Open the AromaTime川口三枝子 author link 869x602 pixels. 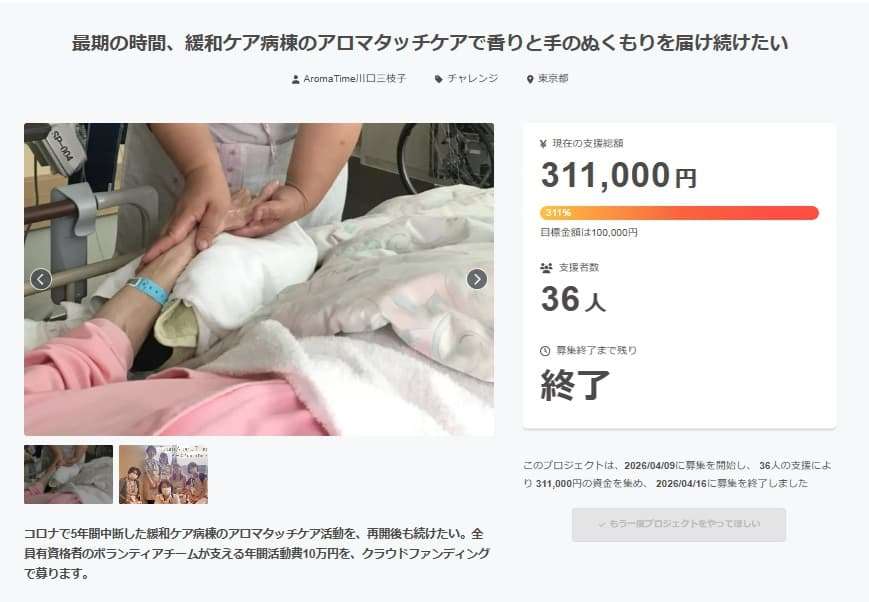click(355, 79)
